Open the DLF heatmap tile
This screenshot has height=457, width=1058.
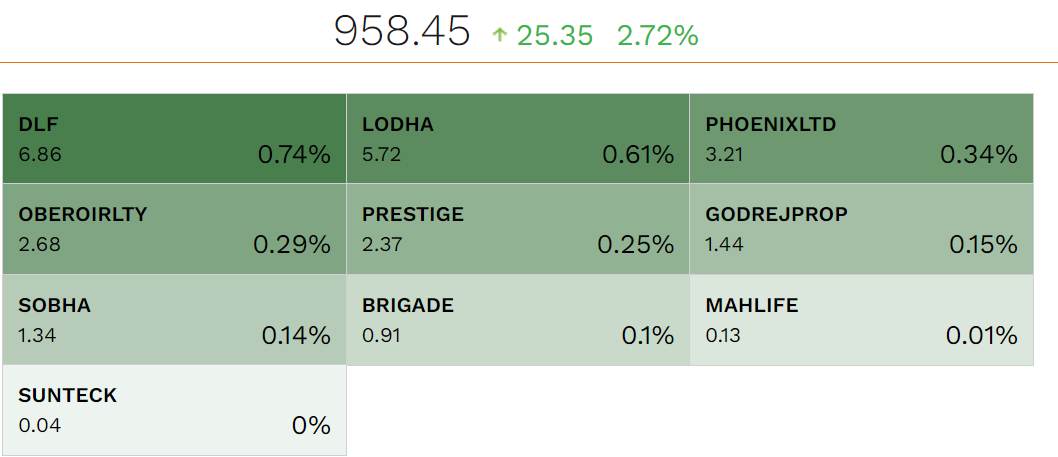(x=174, y=139)
